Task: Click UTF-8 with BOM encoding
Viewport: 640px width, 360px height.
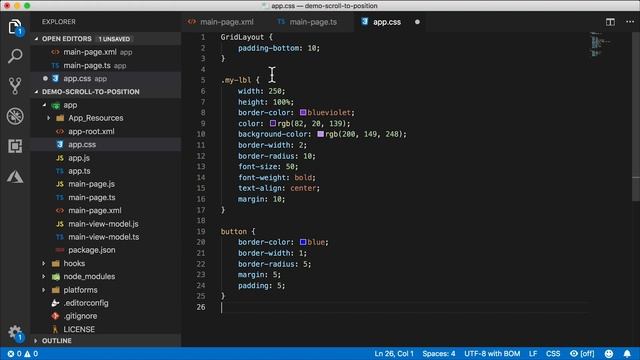Action: click(x=492, y=353)
